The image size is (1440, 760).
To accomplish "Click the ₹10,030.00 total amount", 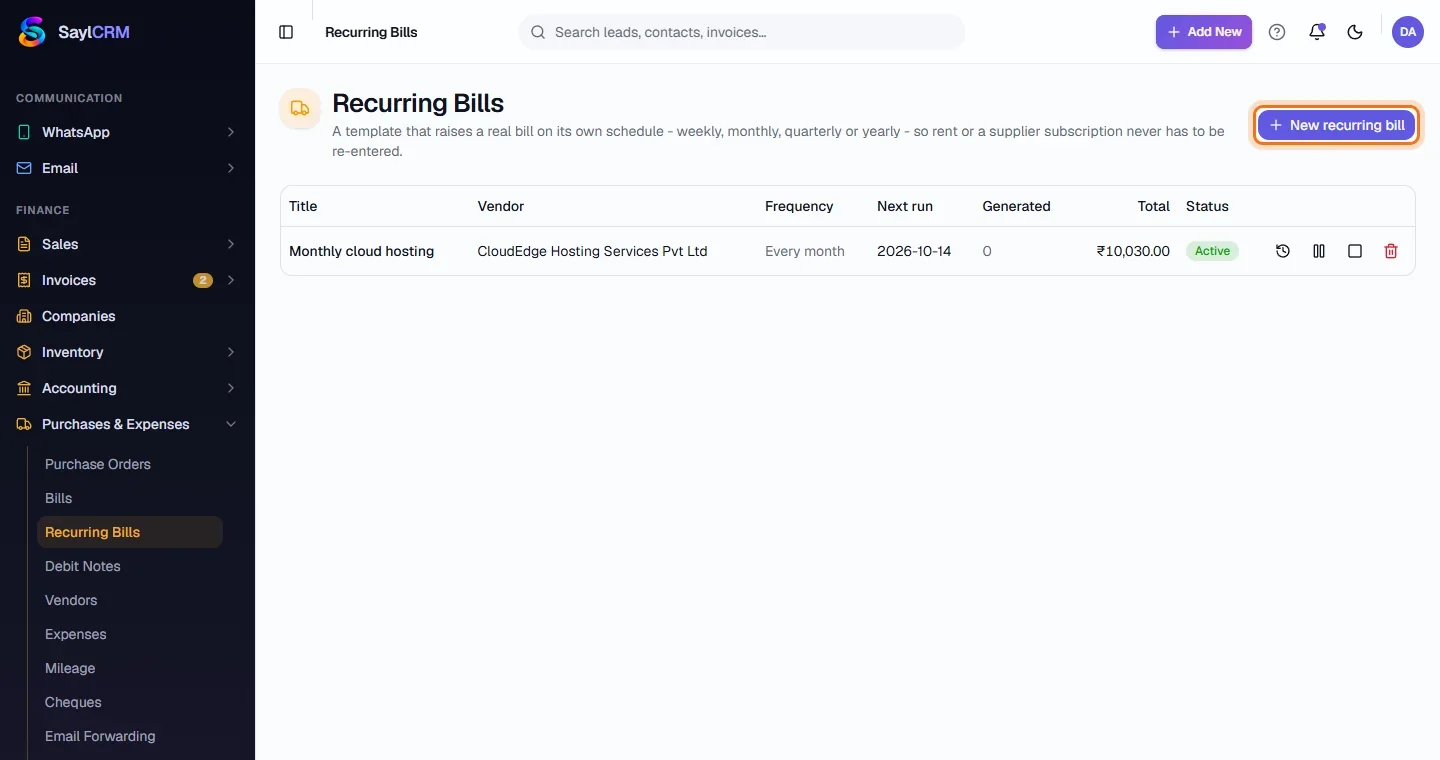I will (1133, 251).
